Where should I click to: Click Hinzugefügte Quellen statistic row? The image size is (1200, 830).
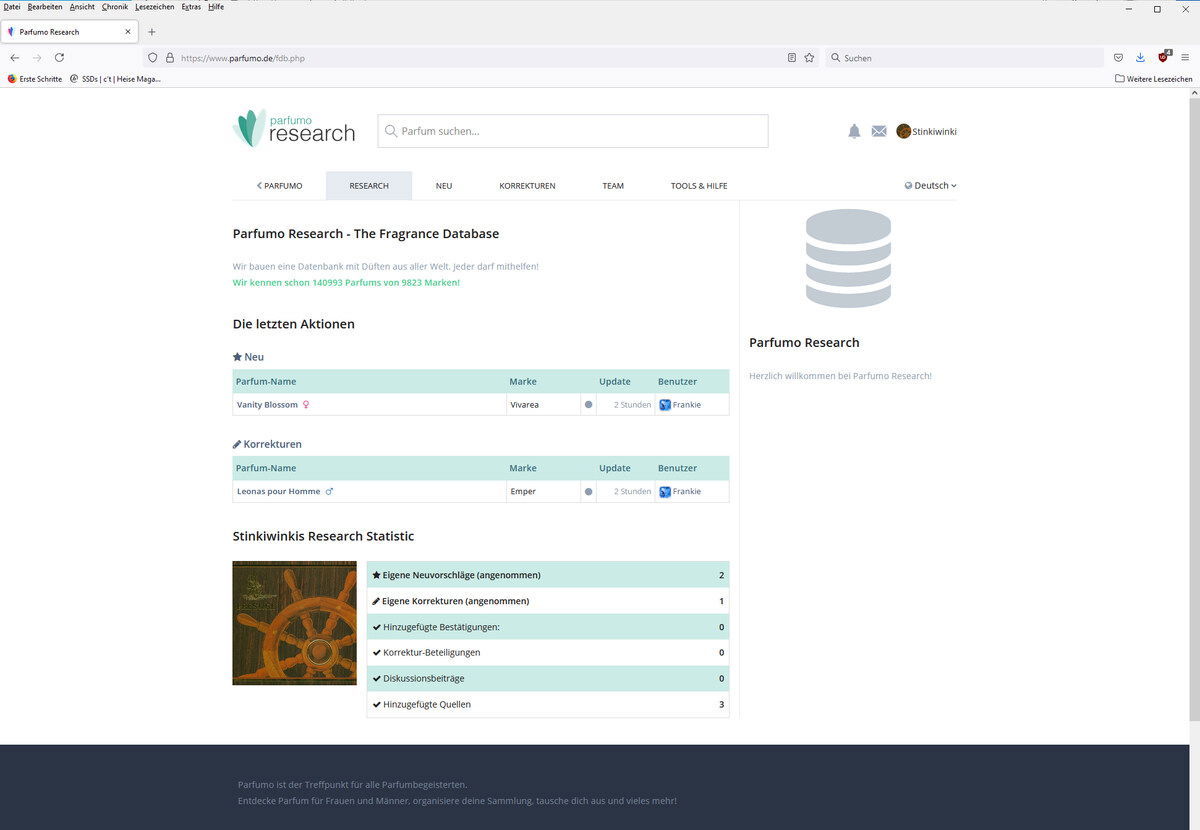548,705
